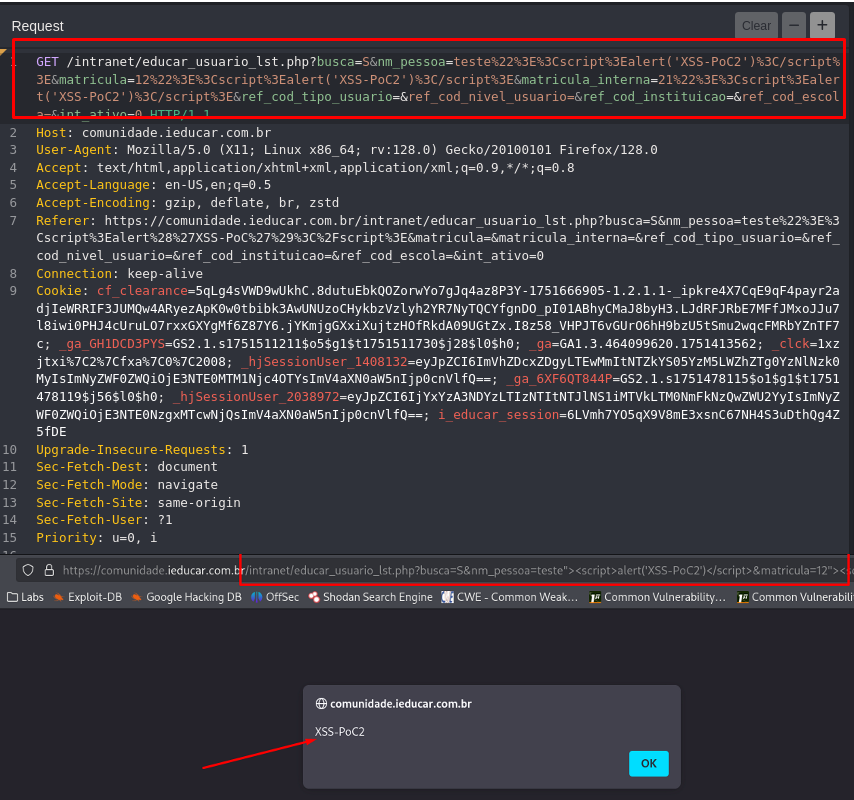This screenshot has width=854, height=800.
Task: Open the first Common Vulnerability... bookmark
Action: tap(658, 597)
